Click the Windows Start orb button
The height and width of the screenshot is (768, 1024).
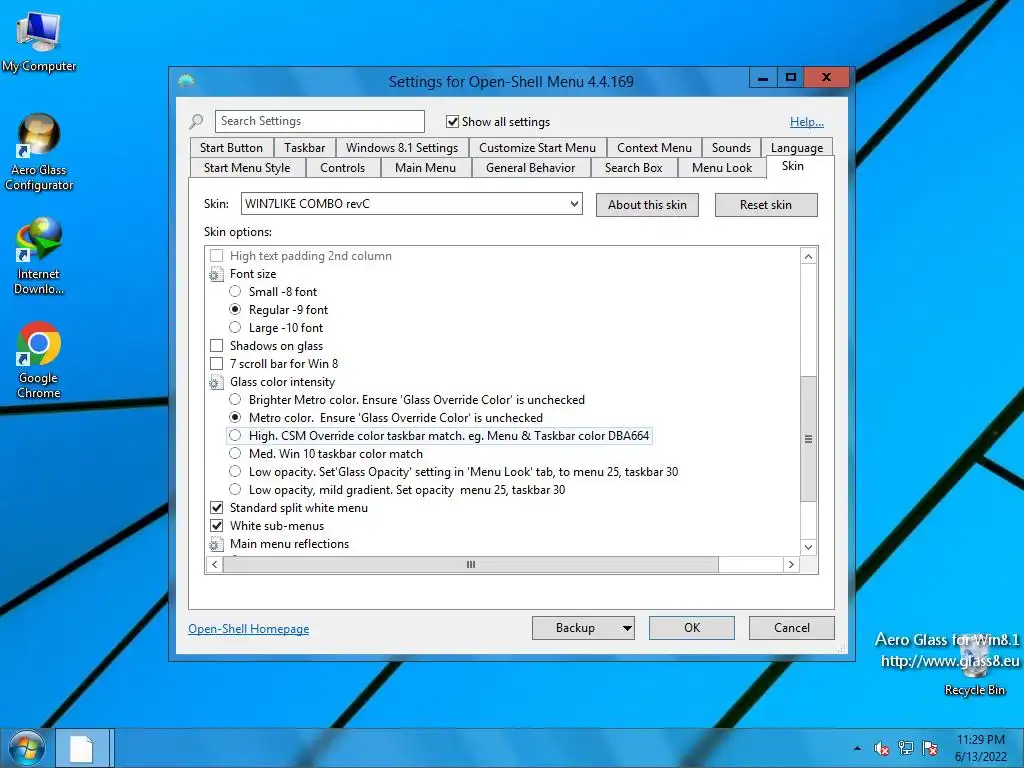[x=25, y=748]
